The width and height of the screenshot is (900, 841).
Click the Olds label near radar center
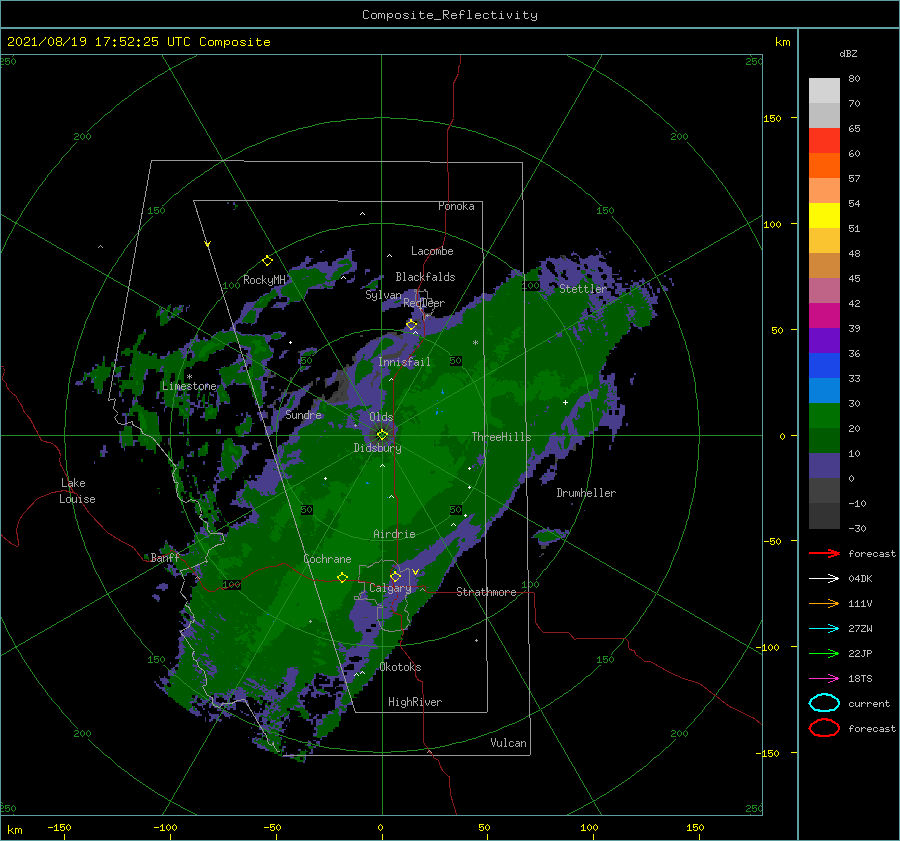tap(381, 417)
